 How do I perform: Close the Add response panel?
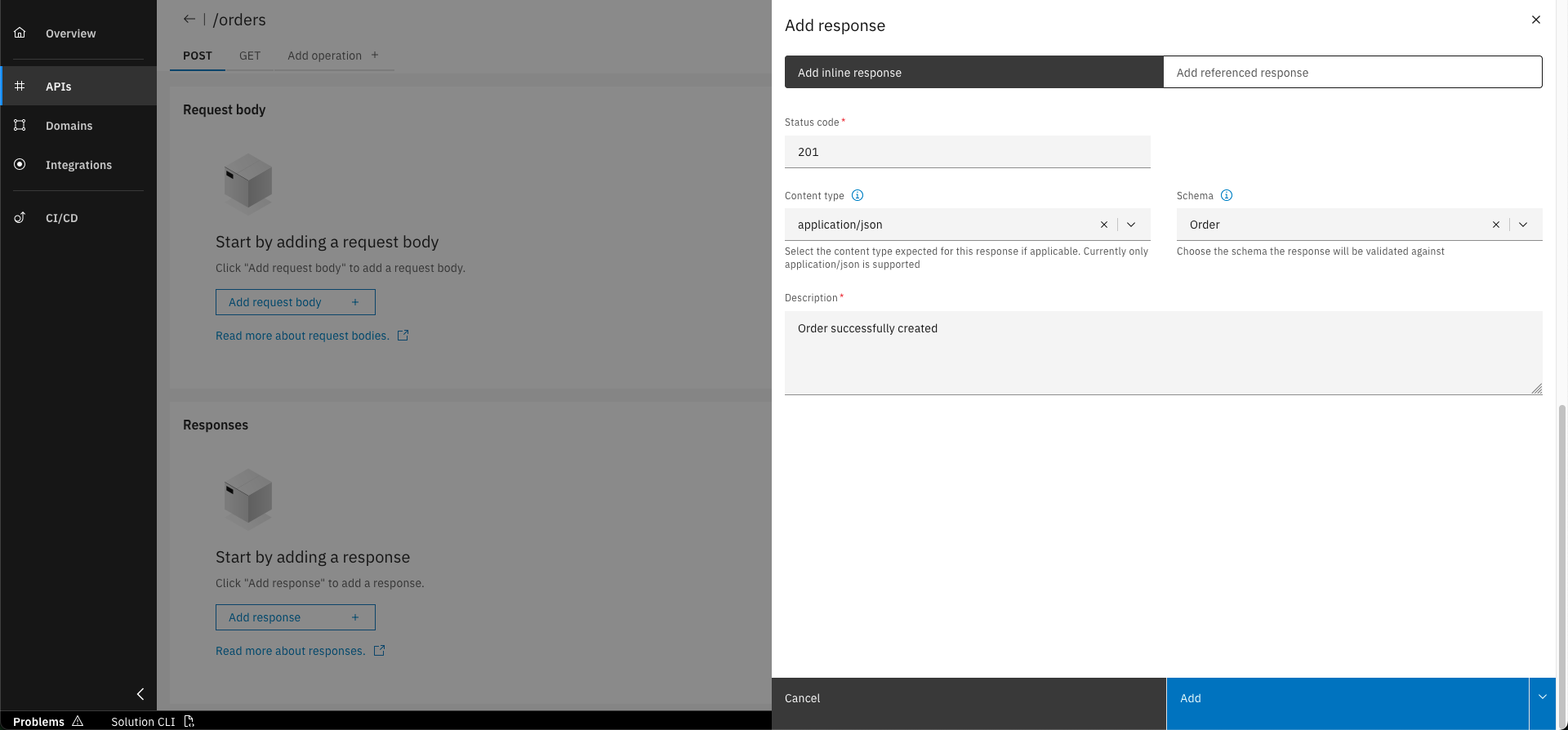coord(1536,20)
